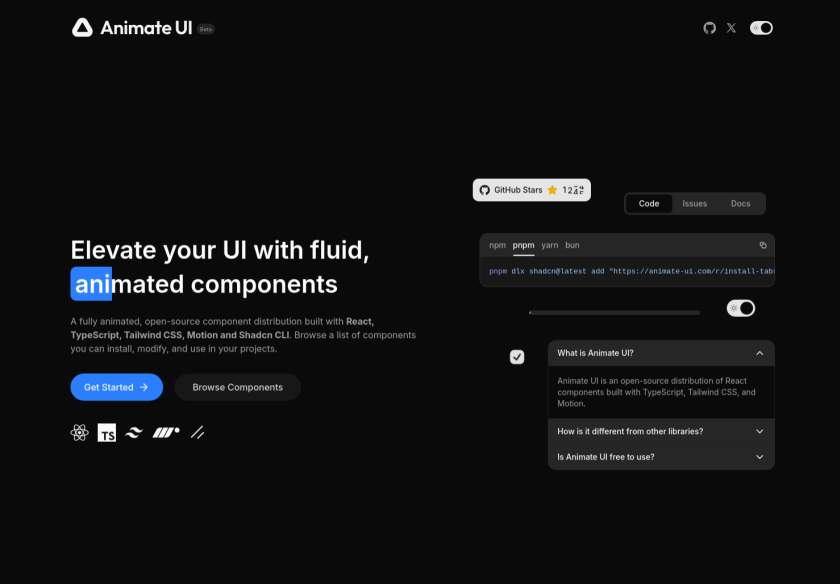Screen dimensions: 840x584
Task: Switch to the yarn tab
Action: (550, 245)
